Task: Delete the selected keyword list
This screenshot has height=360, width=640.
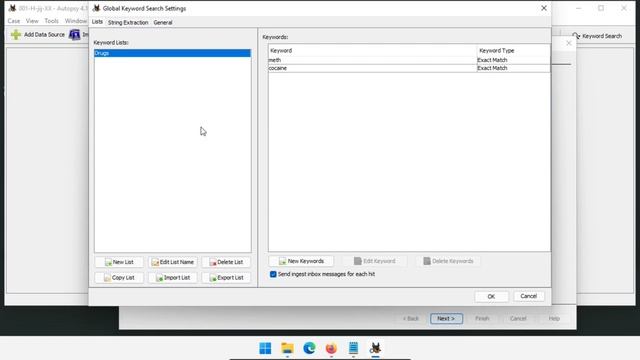Action: 226,262
